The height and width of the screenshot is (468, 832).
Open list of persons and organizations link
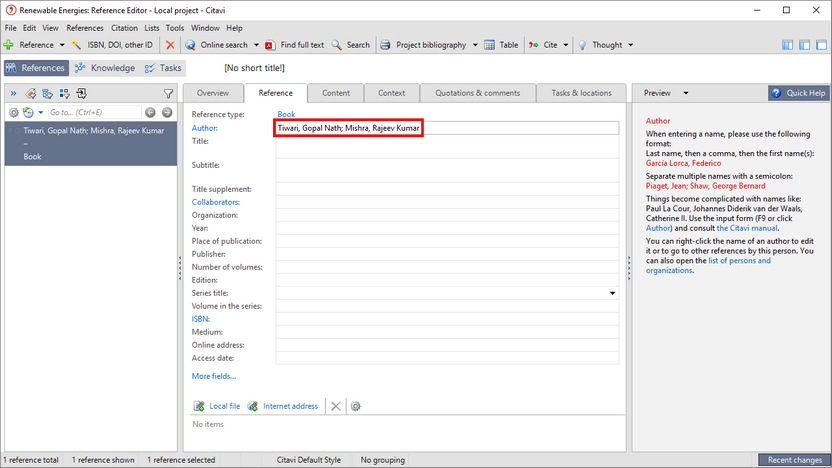[x=708, y=265]
